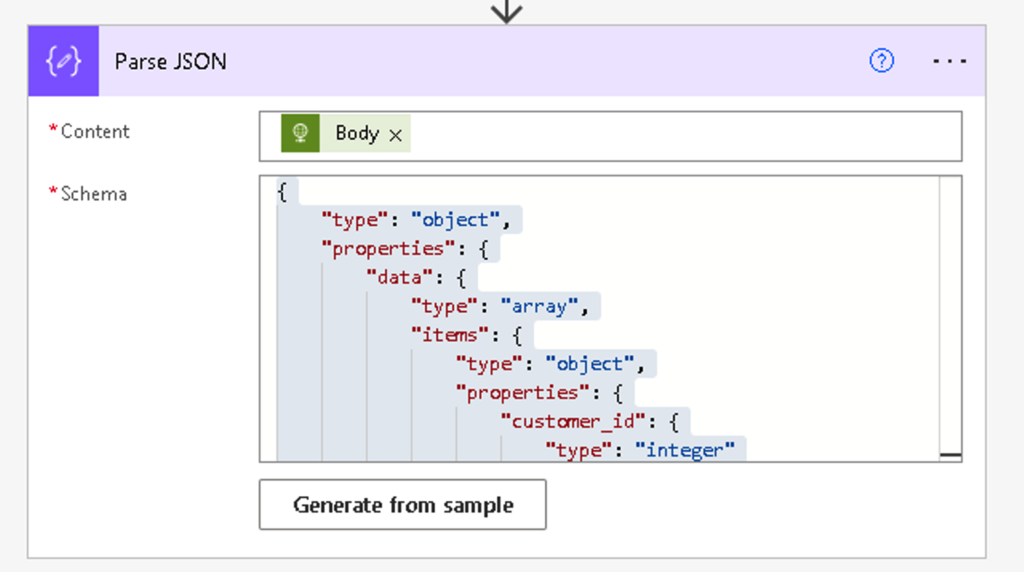1024x572 pixels.
Task: Click the opening brace on schema's first line
Action: (282, 192)
